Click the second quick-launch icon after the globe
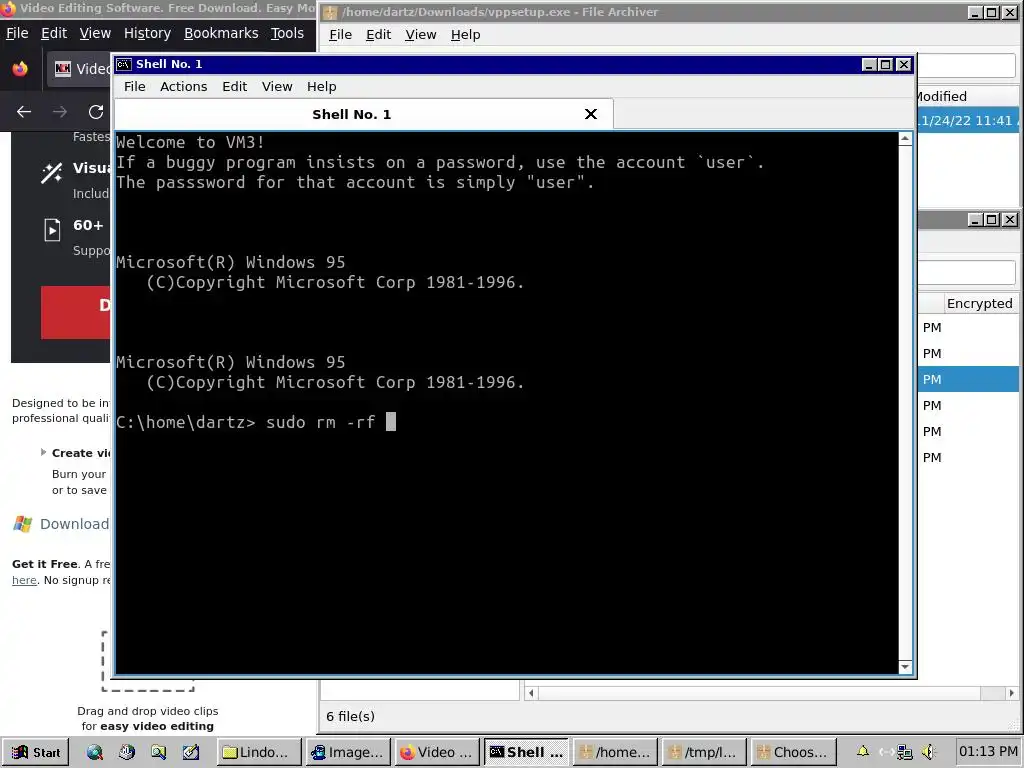 click(127, 752)
